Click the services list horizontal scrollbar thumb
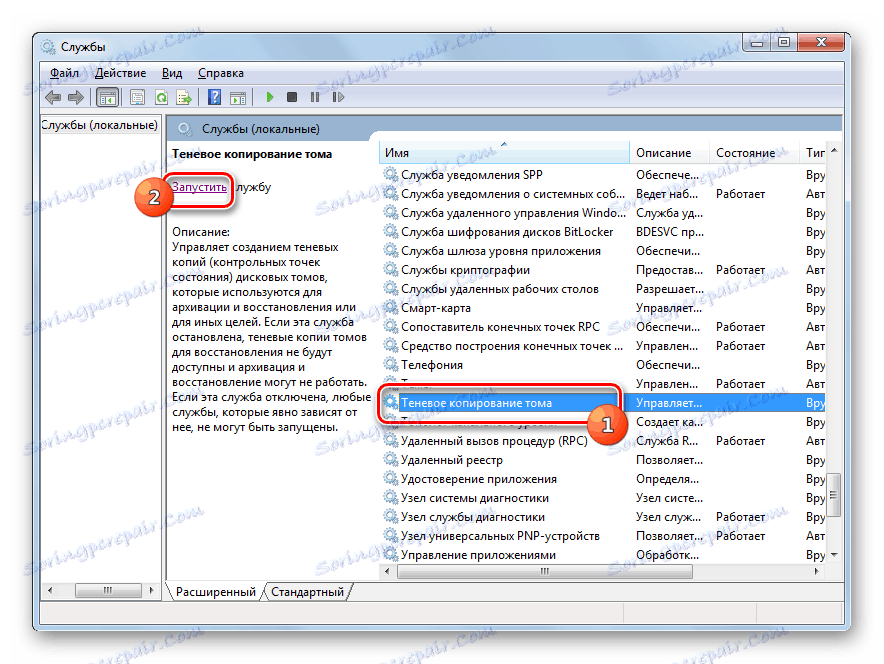 tap(545, 571)
